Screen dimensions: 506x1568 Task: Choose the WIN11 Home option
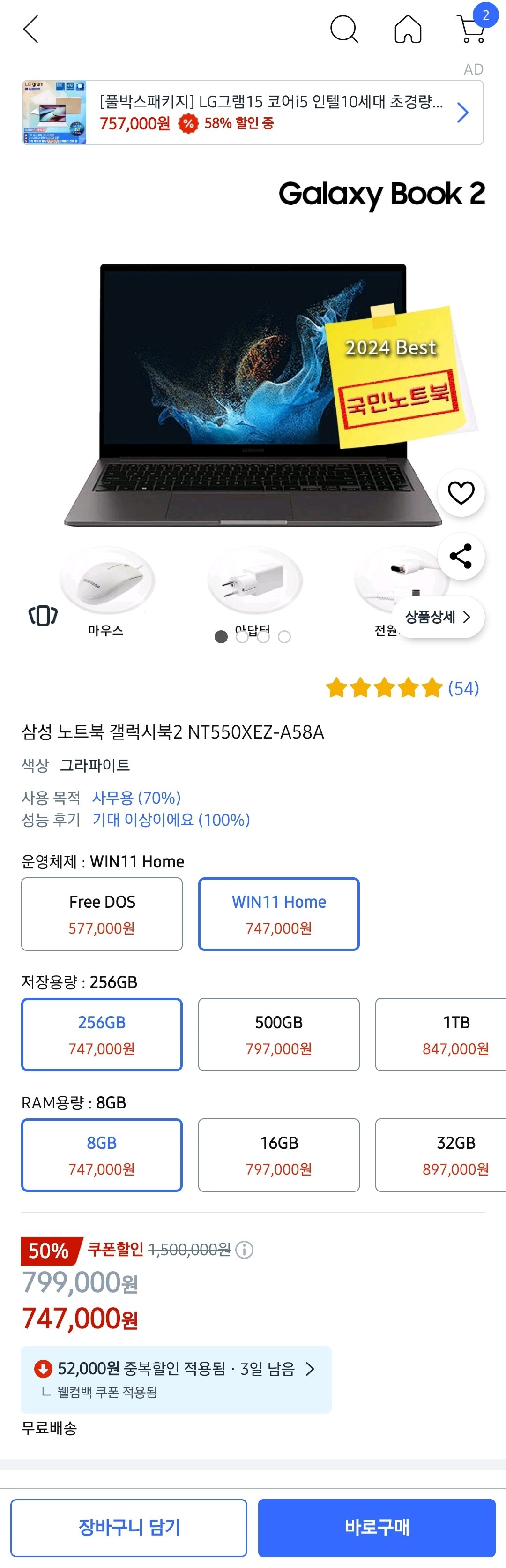tap(279, 914)
